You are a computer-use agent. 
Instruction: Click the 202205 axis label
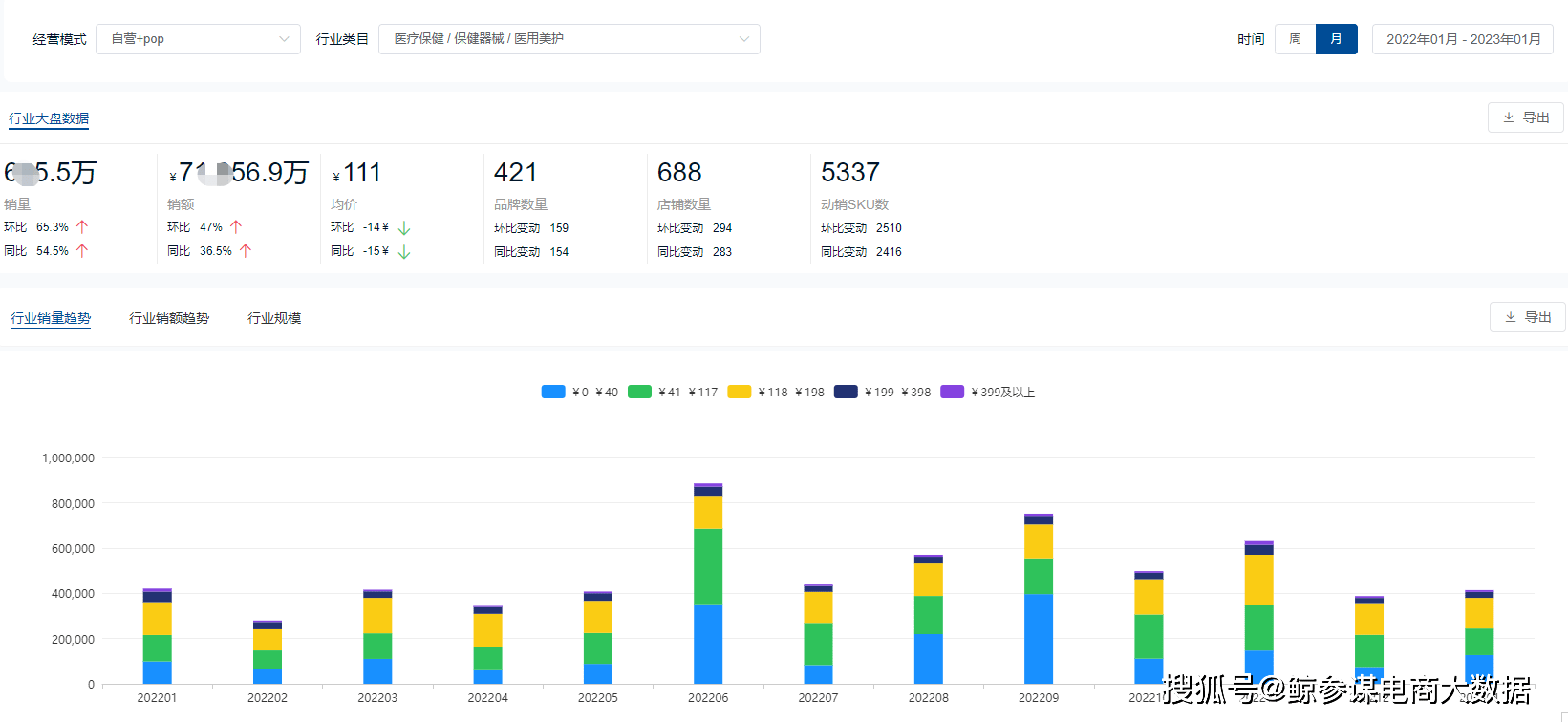[598, 698]
